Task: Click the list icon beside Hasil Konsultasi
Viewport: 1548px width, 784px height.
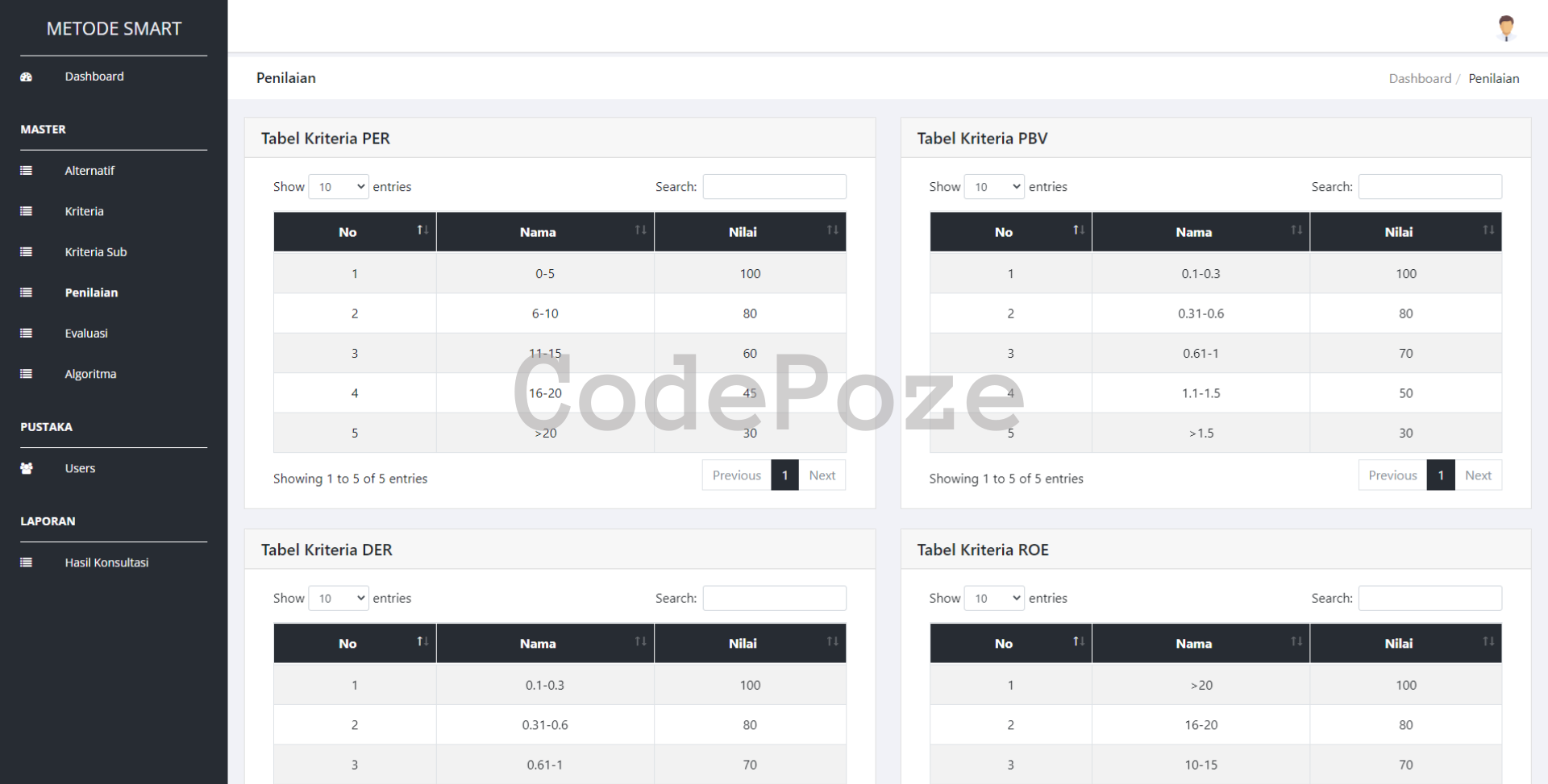Action: (x=26, y=562)
